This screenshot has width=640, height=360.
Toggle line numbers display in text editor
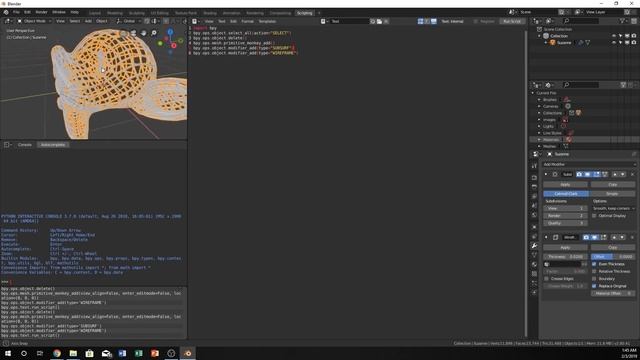[420, 21]
